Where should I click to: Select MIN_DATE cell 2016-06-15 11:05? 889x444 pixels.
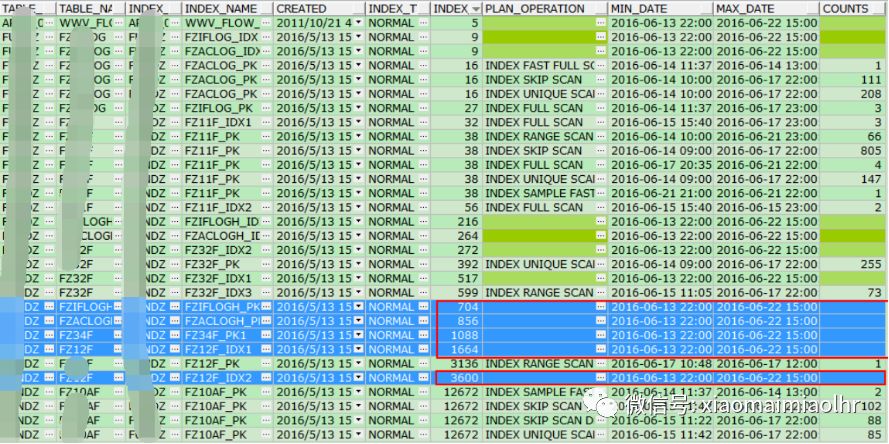[661, 293]
